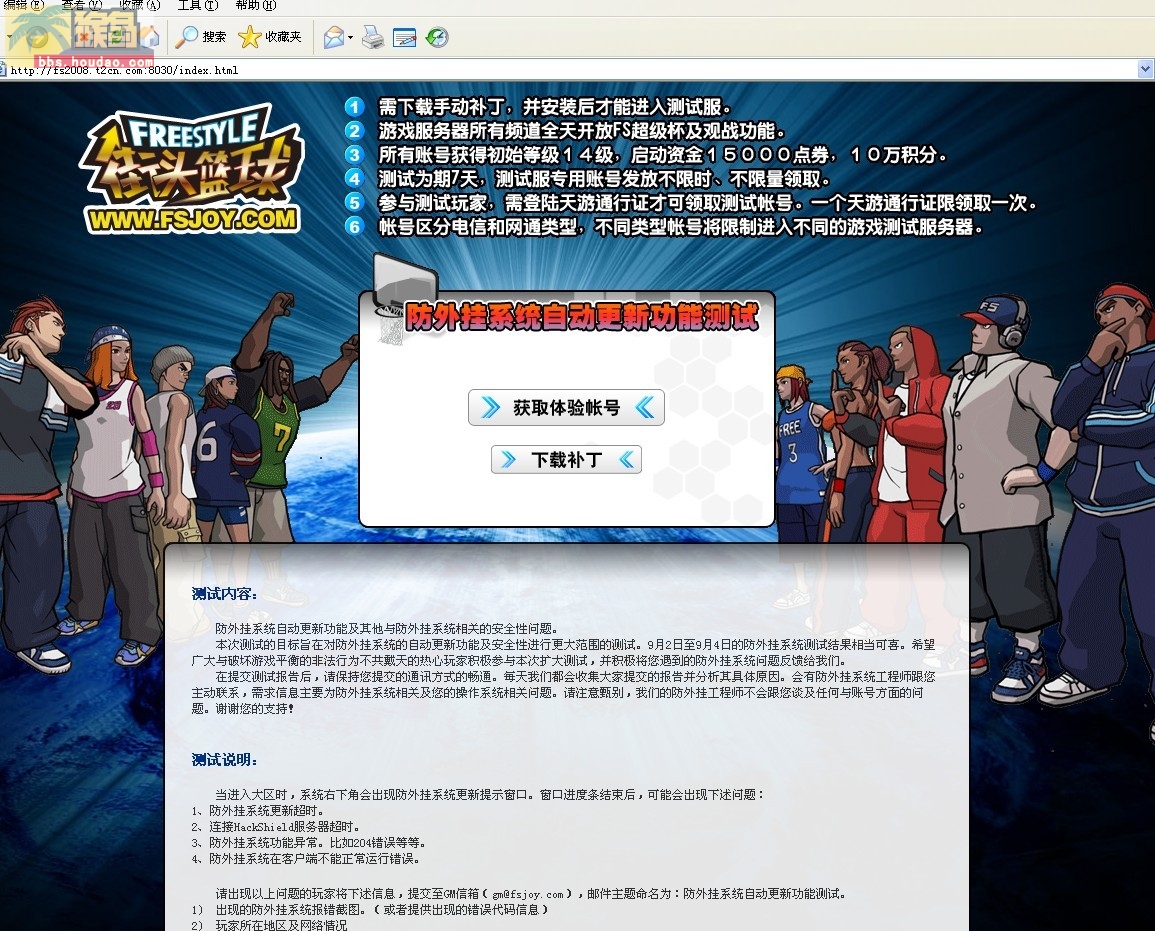Click the green Messenger clock toolbar icon
This screenshot has width=1155, height=931.
pyautogui.click(x=437, y=37)
